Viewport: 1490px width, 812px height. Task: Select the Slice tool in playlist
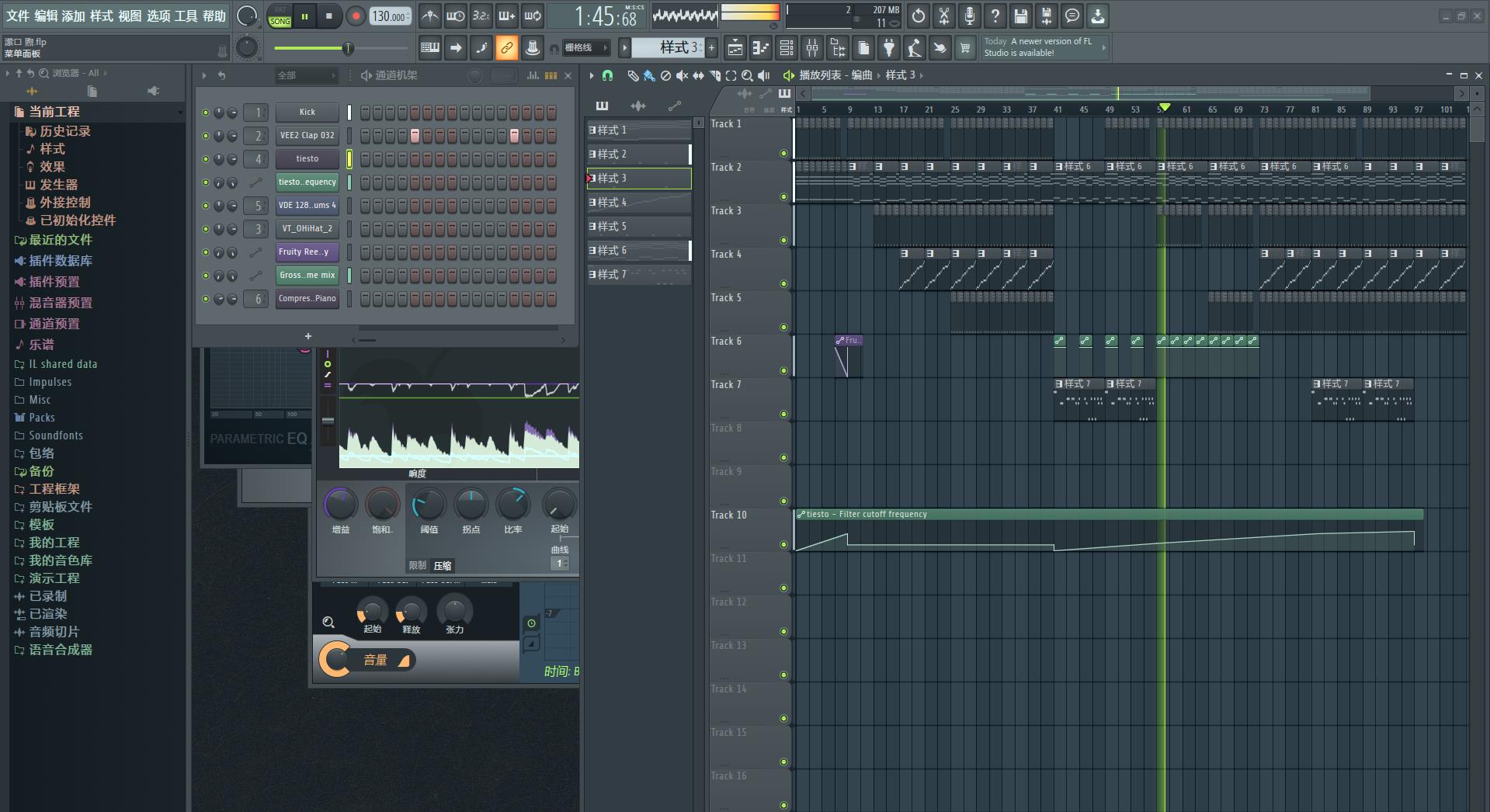coord(714,75)
